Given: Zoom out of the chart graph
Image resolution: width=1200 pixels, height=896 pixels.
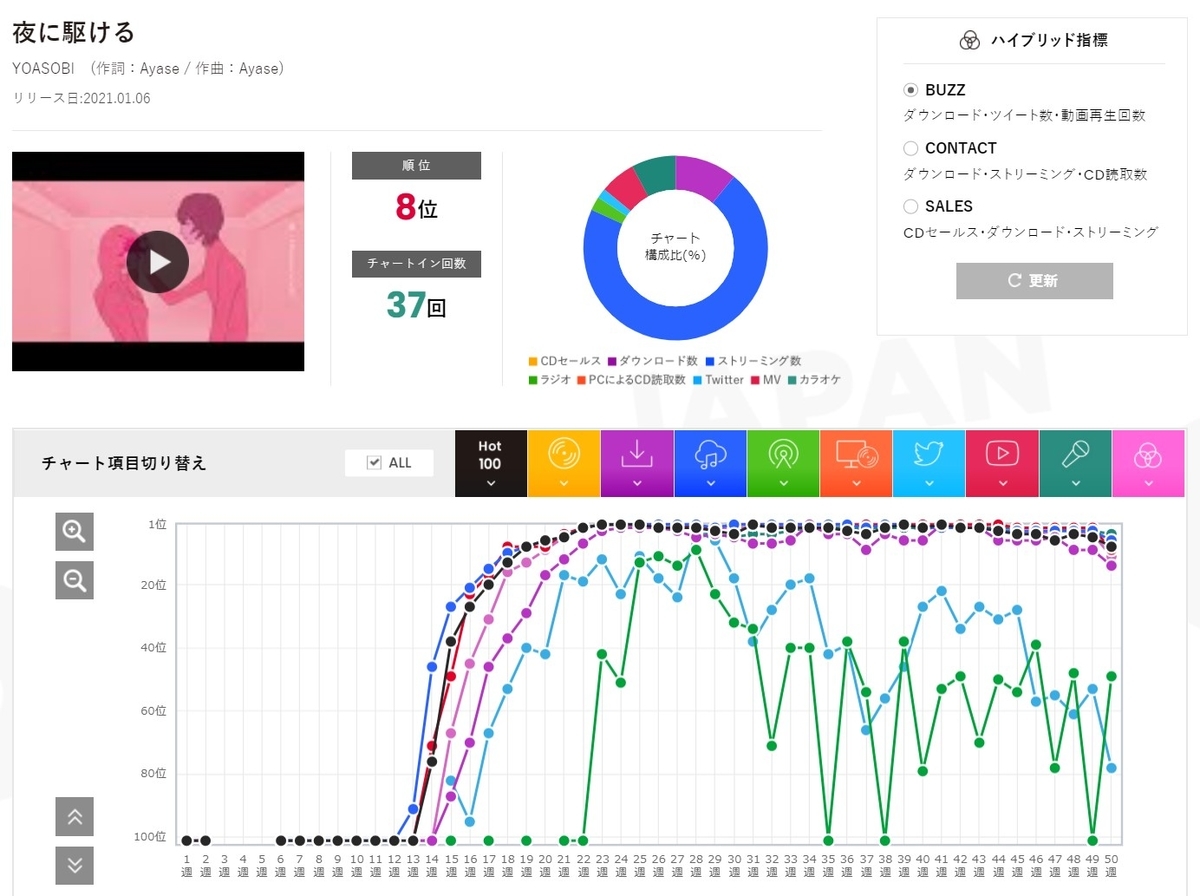Looking at the screenshot, I should point(75,580).
